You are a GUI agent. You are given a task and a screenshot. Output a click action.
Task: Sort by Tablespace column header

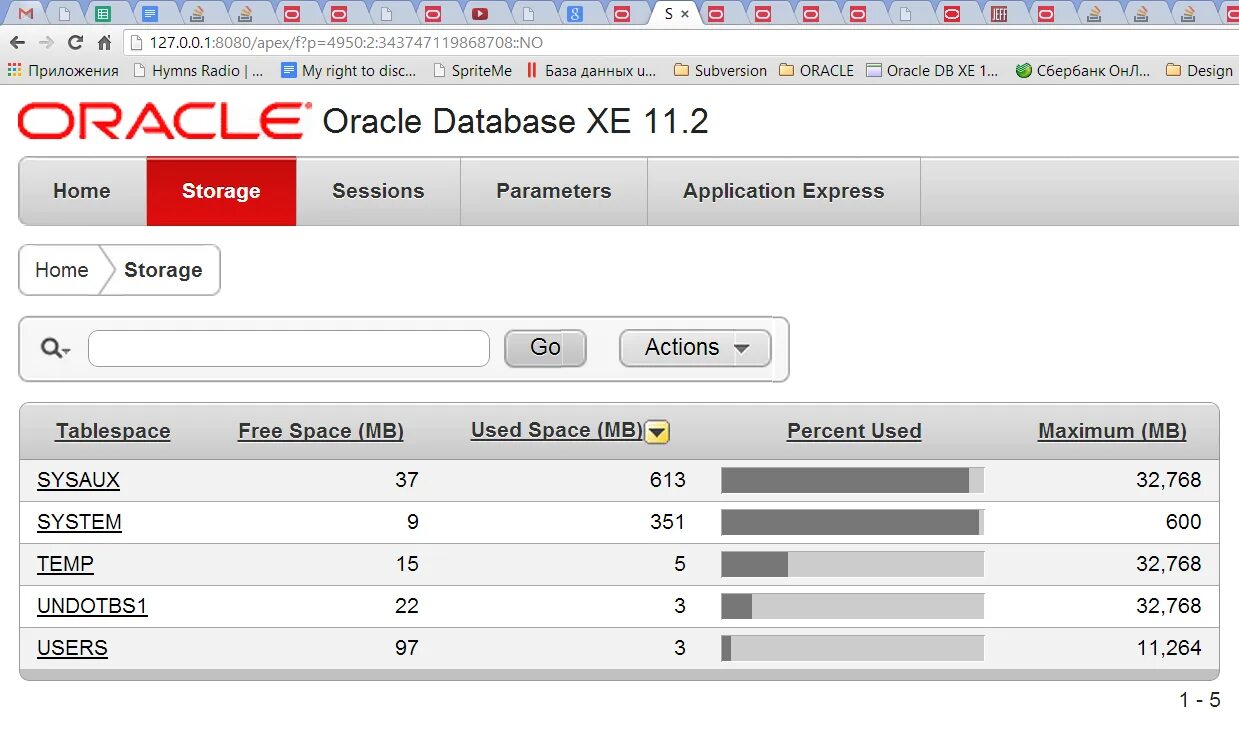[x=113, y=431]
